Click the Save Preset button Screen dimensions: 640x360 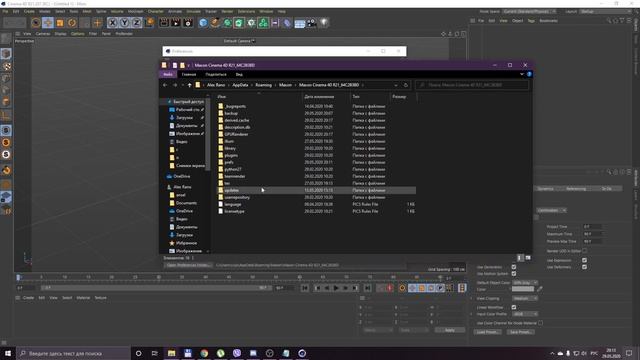[x=520, y=332]
